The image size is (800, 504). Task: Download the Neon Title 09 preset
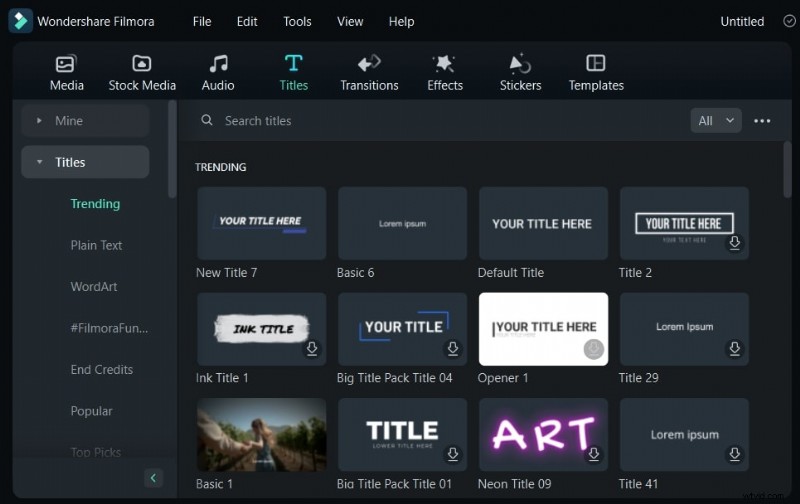pyautogui.click(x=594, y=455)
